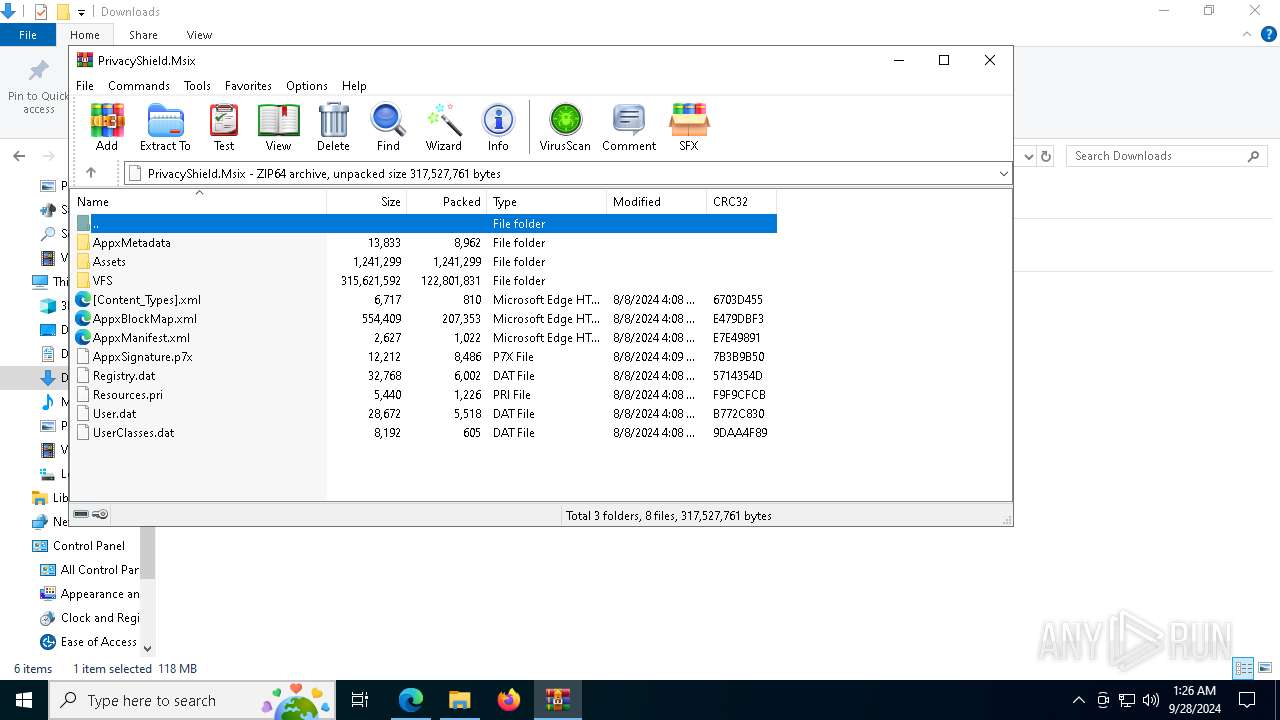
Task: Open the Commands menu
Action: [x=139, y=86]
